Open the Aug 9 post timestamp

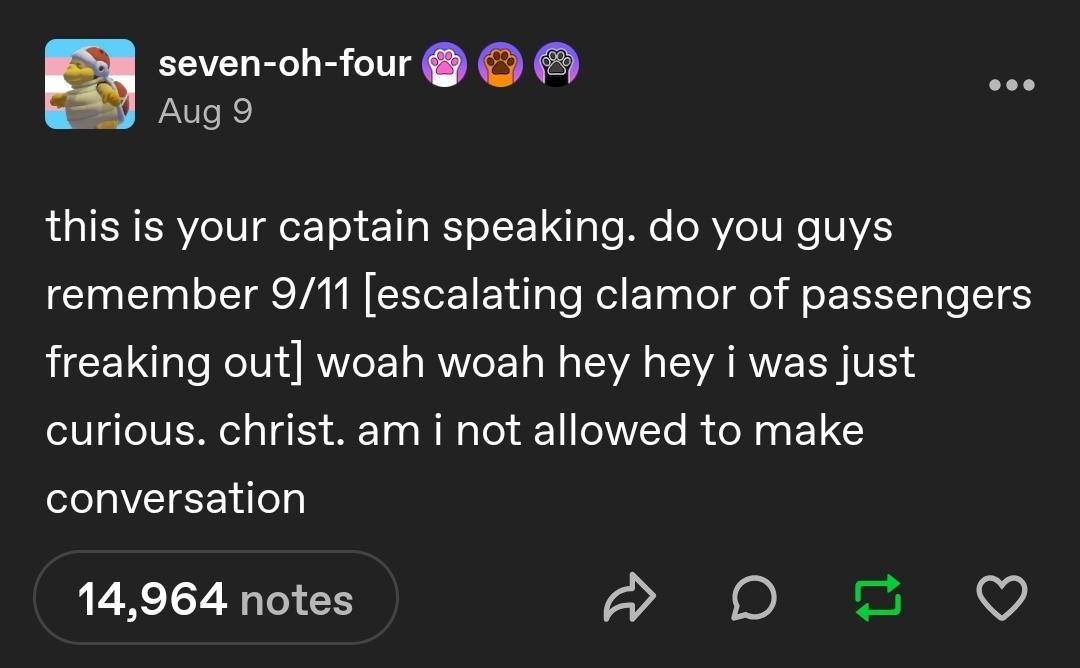click(x=205, y=111)
